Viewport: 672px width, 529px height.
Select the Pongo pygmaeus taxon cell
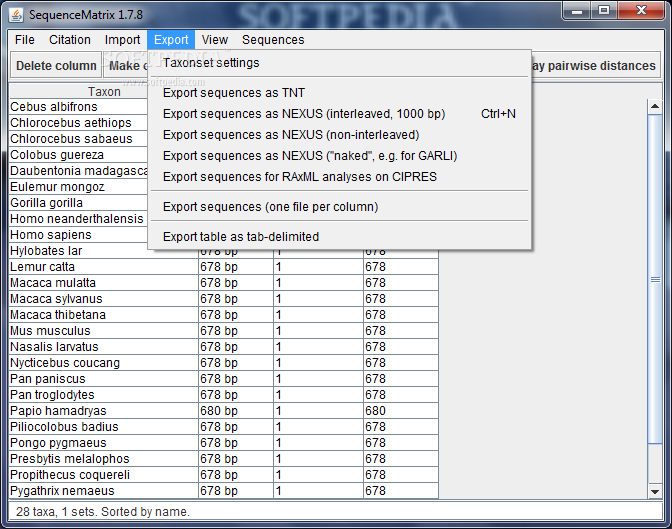(x=104, y=443)
